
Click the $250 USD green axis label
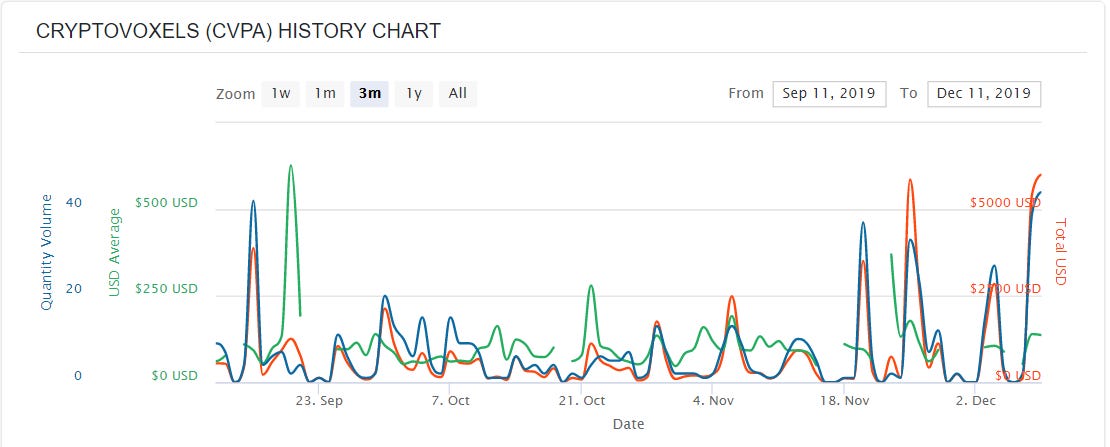coord(166,290)
